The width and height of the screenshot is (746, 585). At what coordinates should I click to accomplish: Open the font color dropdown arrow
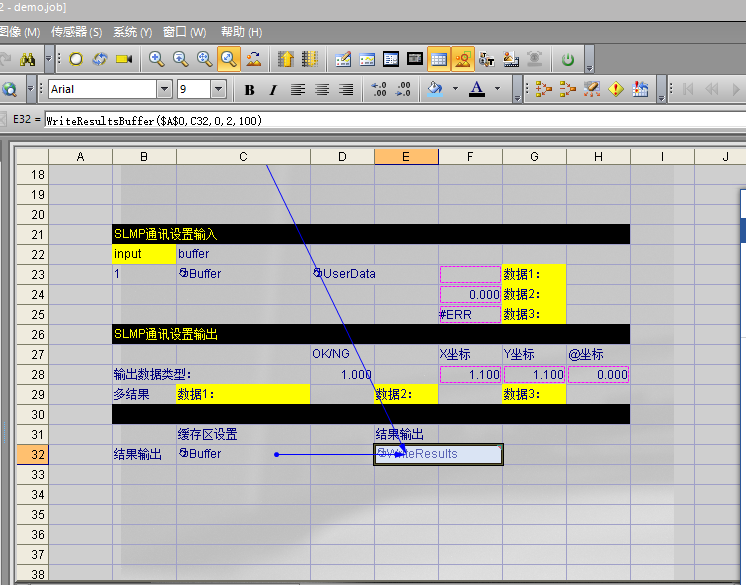[498, 89]
